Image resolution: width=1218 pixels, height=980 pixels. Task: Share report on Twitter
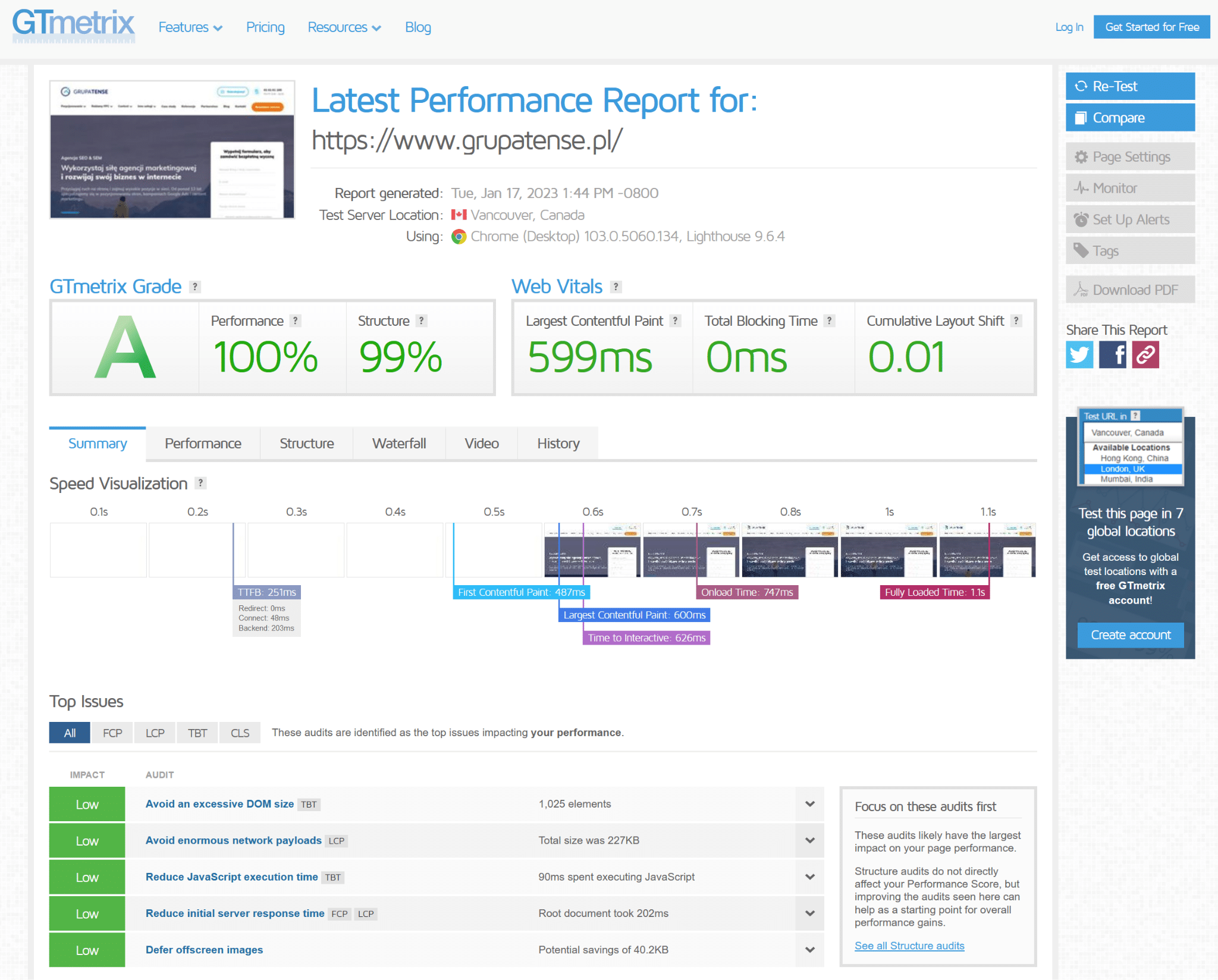[1079, 354]
